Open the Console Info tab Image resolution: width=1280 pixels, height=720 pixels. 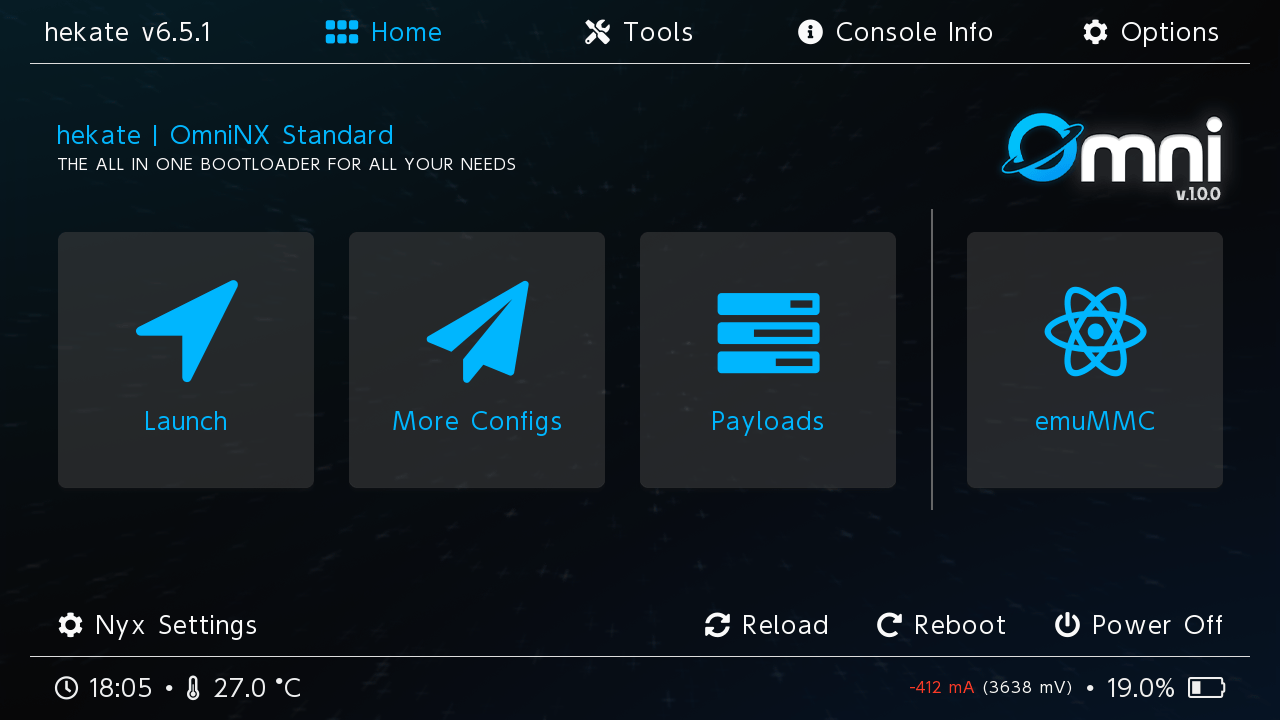(895, 32)
